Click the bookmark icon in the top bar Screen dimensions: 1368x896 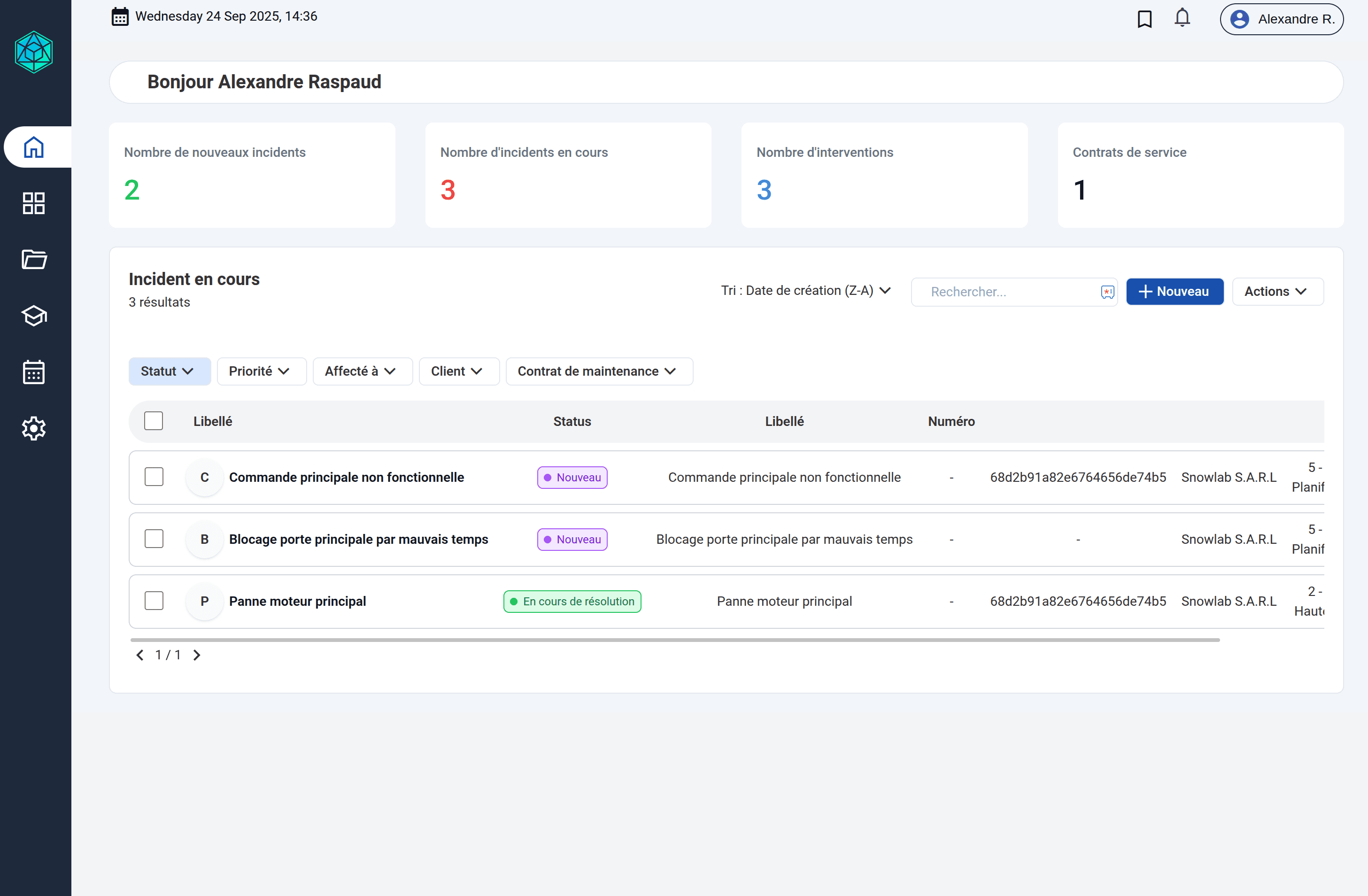point(1144,19)
